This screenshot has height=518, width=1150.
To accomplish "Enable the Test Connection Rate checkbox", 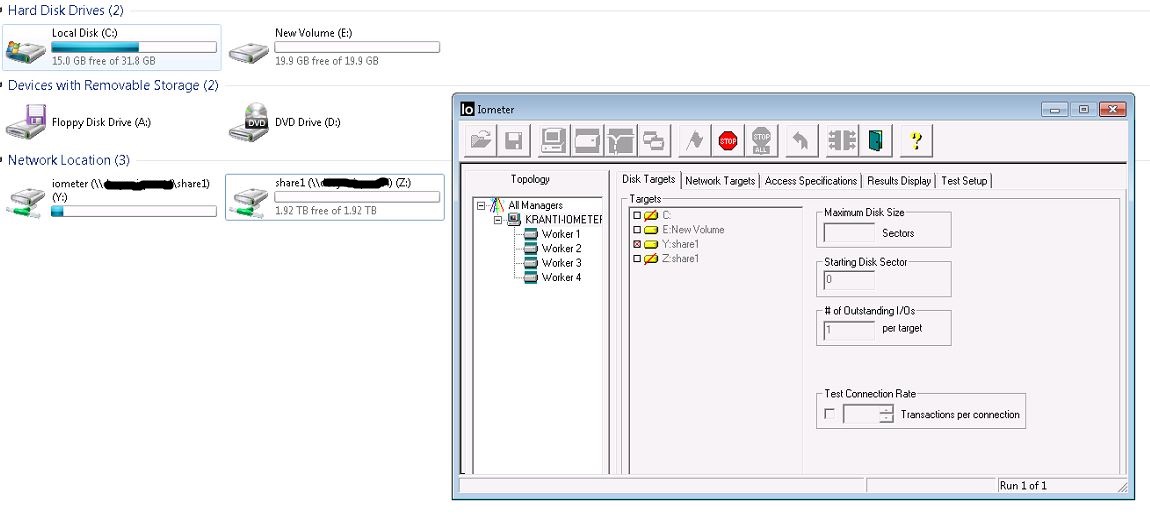I will coord(829,414).
